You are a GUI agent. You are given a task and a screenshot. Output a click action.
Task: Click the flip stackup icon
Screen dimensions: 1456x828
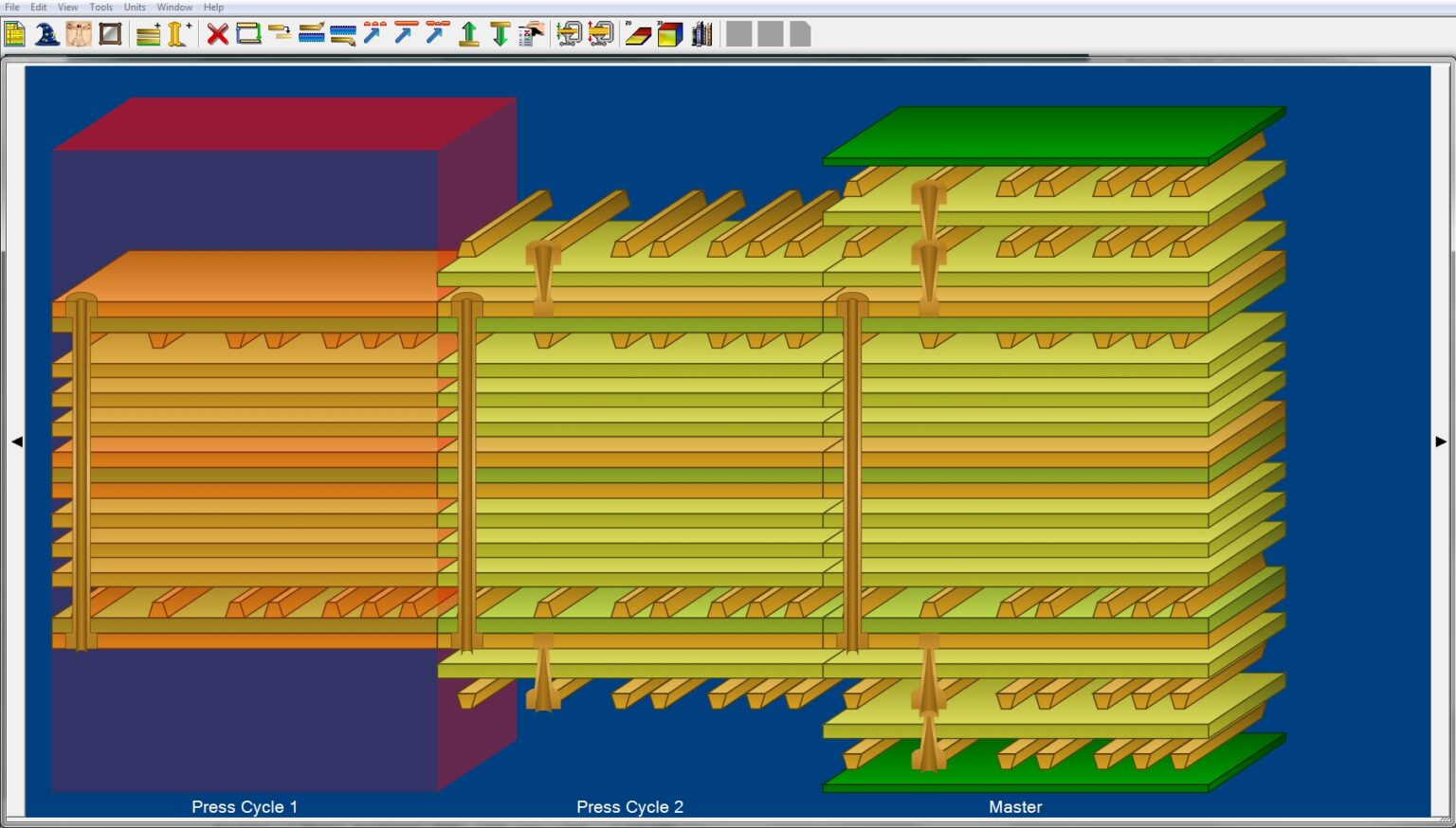tap(248, 33)
